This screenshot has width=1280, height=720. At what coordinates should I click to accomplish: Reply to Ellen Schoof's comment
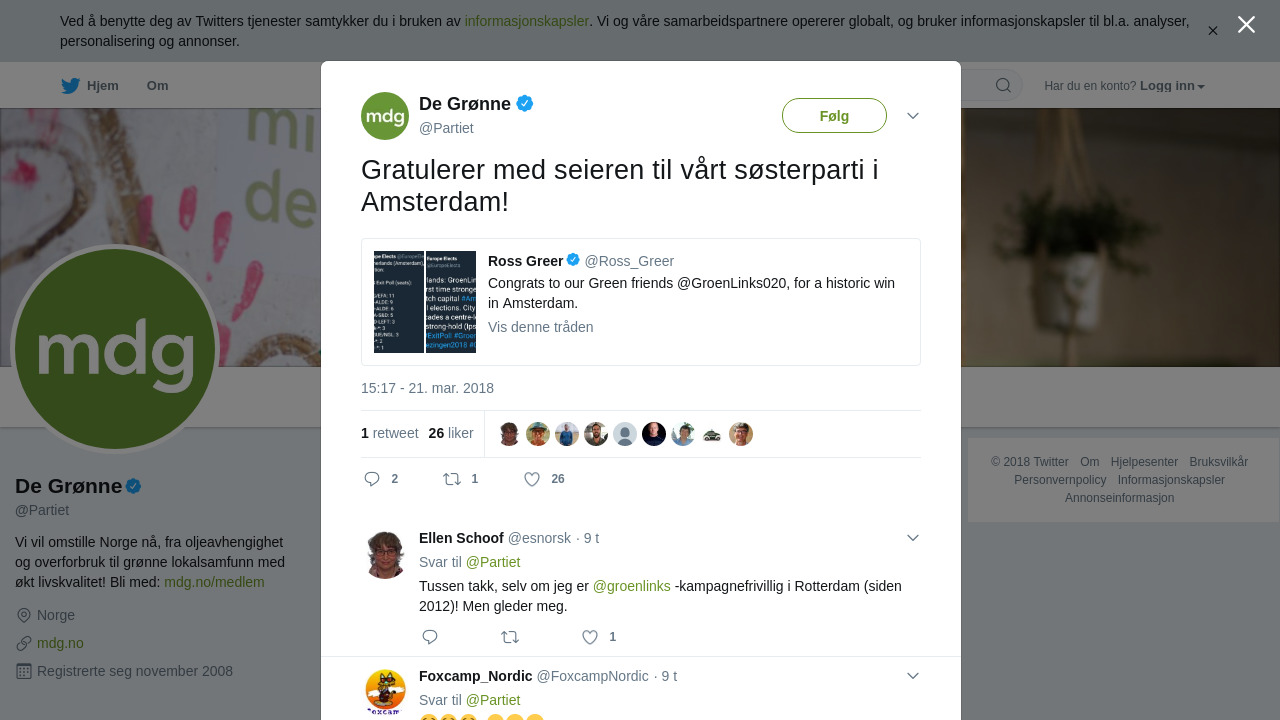tap(430, 637)
